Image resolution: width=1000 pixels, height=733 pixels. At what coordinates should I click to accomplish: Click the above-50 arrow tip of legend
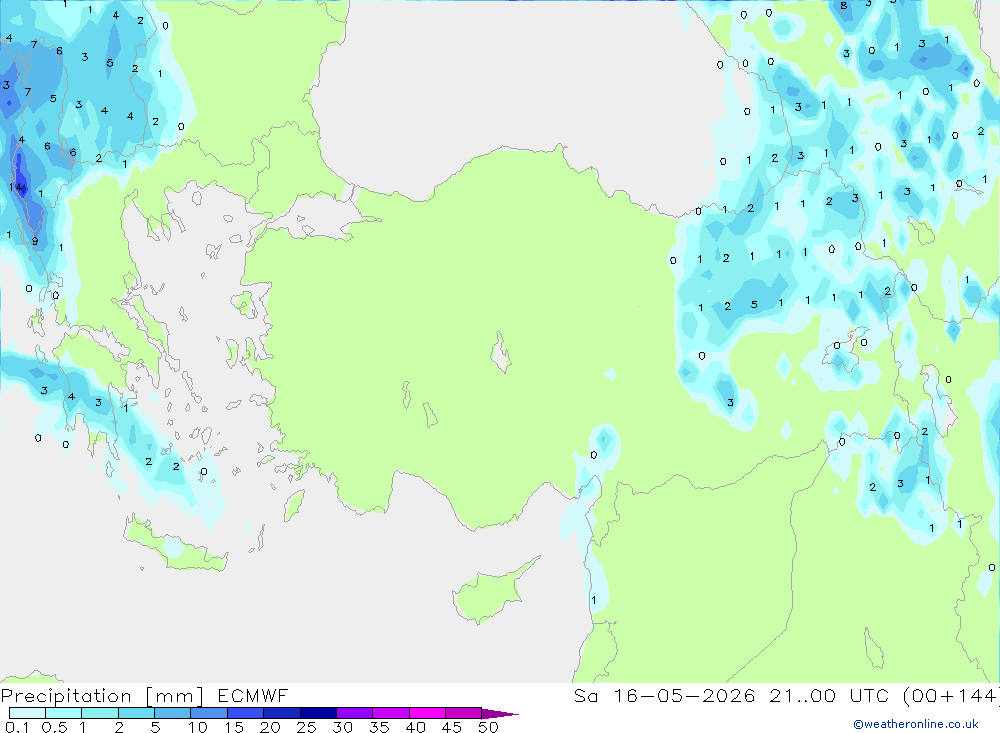pyautogui.click(x=499, y=714)
